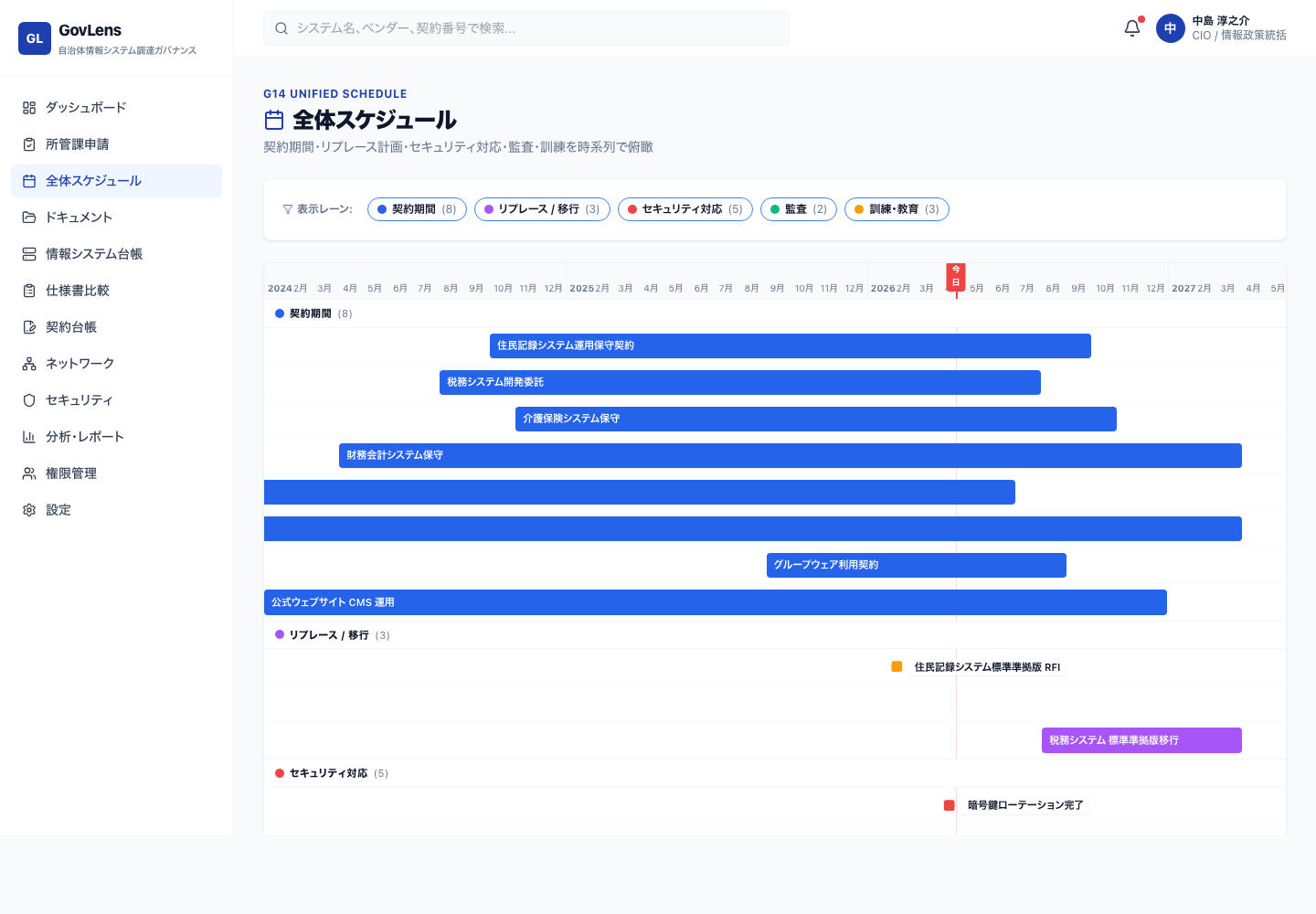Select the 税務システム 標準準拠版移行 bar
Screen dimensions: 1316x914
[x=1141, y=740]
